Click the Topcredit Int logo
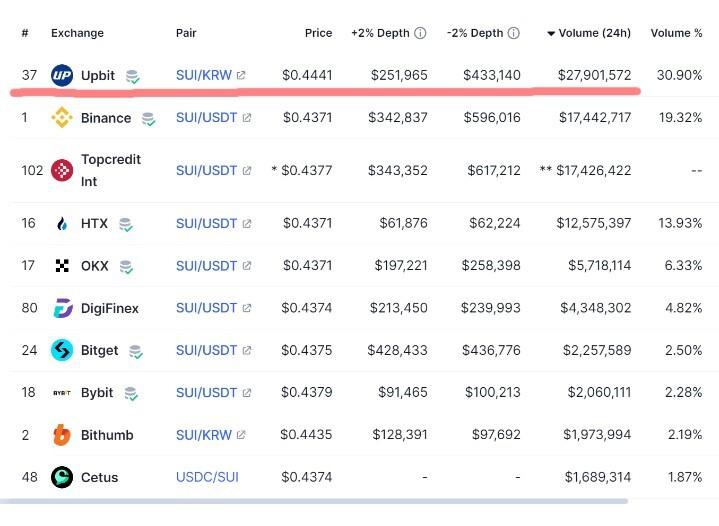 [62, 171]
